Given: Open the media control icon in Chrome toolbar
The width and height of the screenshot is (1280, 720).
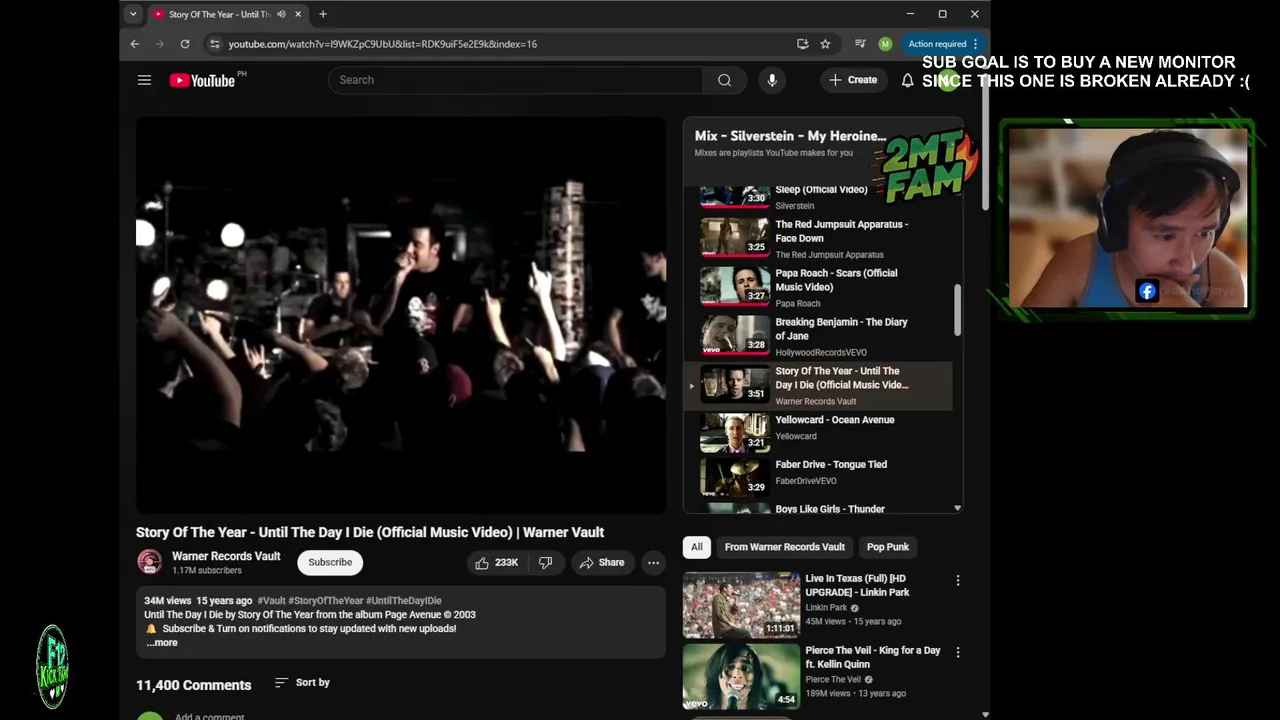Looking at the screenshot, I should 860,44.
